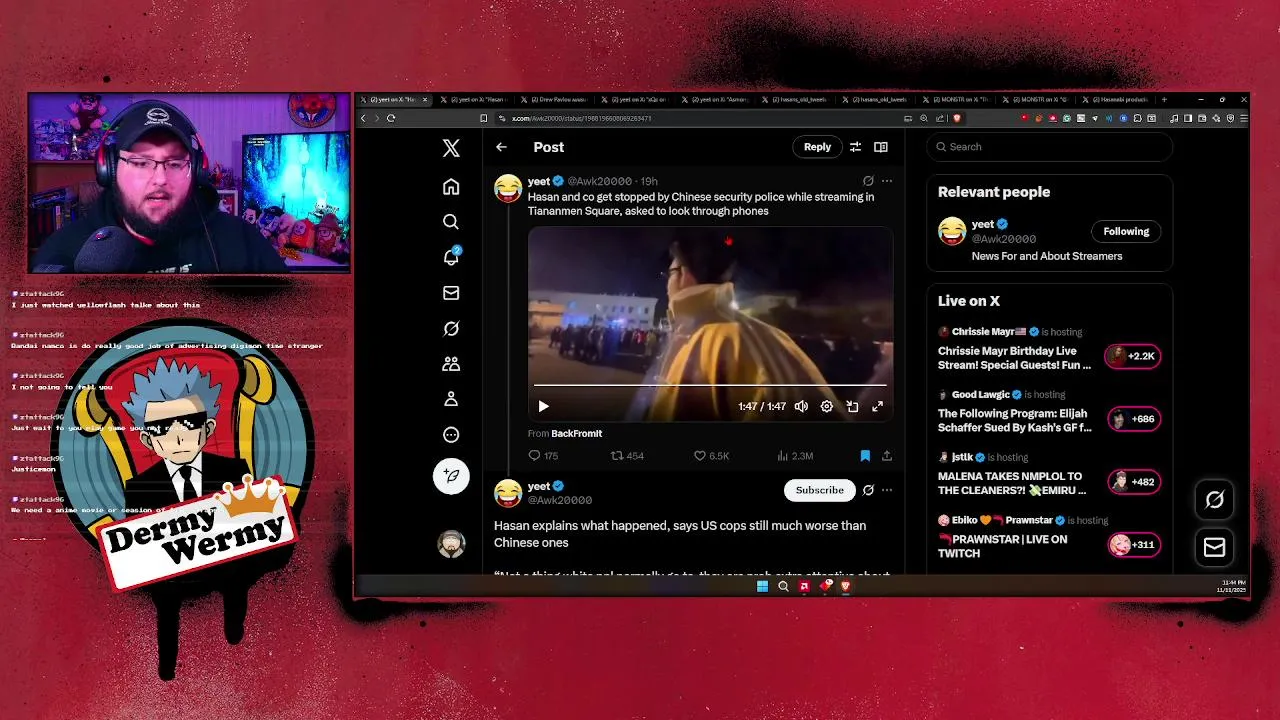Click the Following button for yeet
1280x720 pixels.
[x=1126, y=231]
